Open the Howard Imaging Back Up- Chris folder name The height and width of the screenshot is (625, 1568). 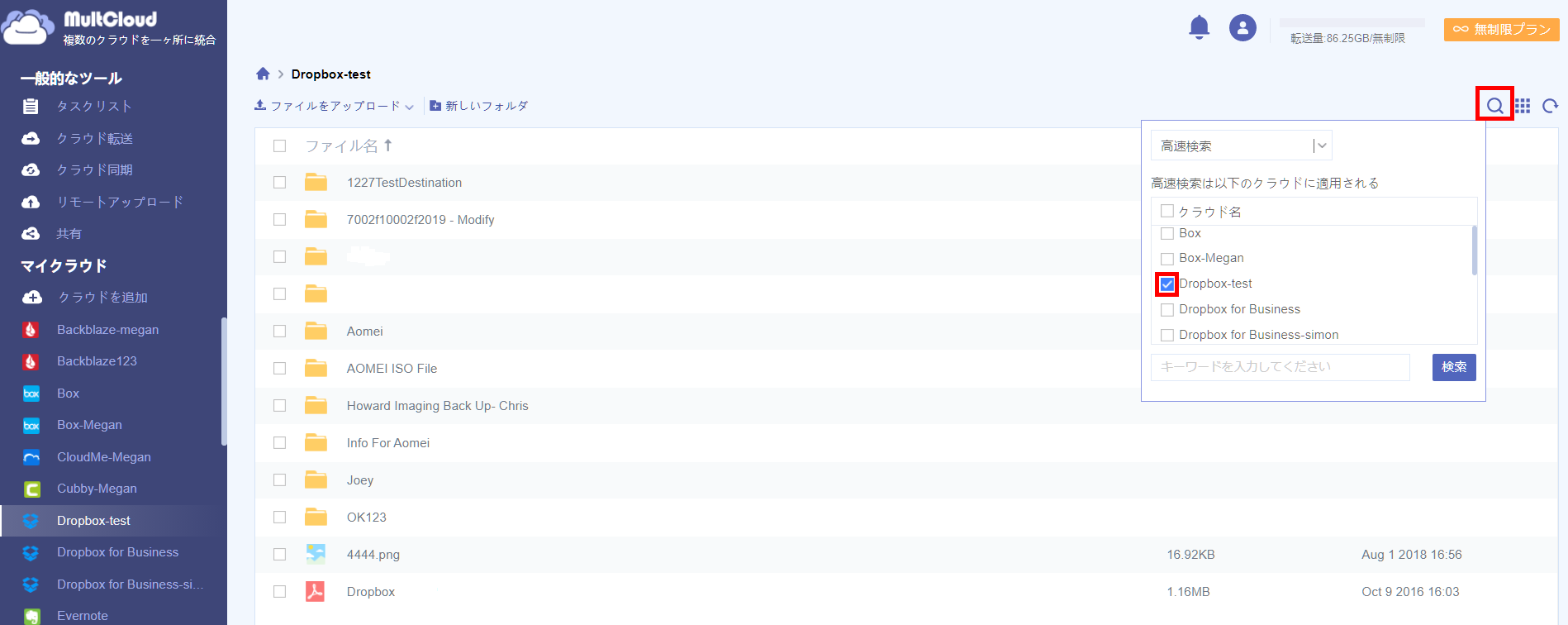438,405
